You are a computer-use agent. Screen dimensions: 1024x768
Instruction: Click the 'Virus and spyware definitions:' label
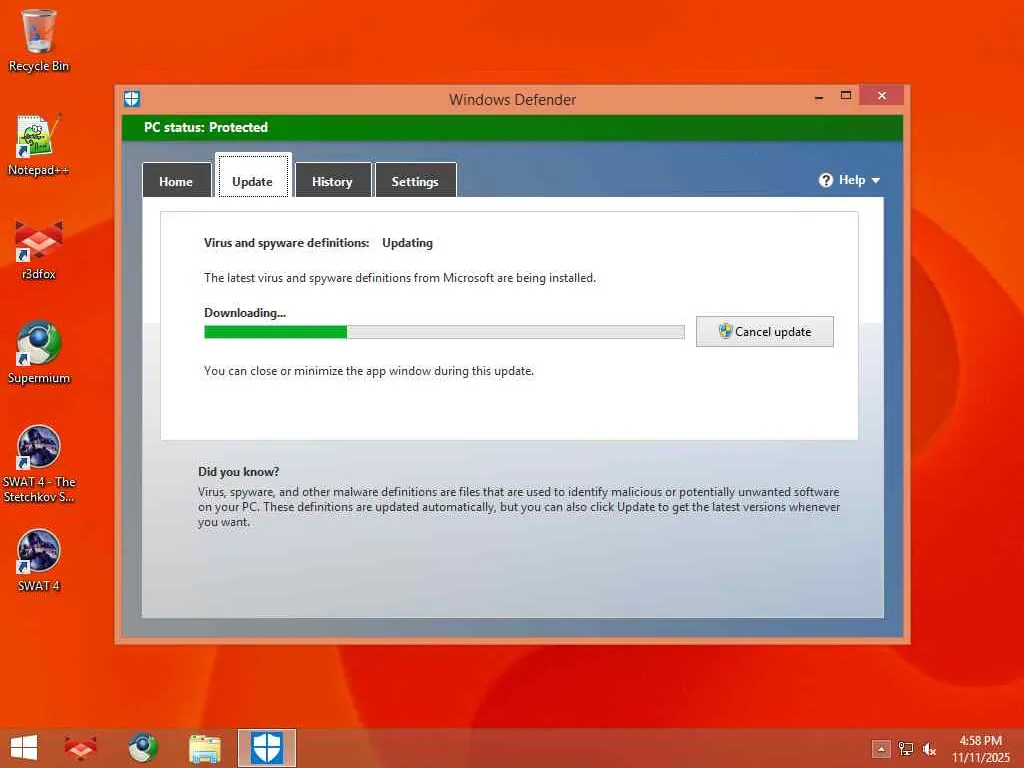(x=287, y=243)
